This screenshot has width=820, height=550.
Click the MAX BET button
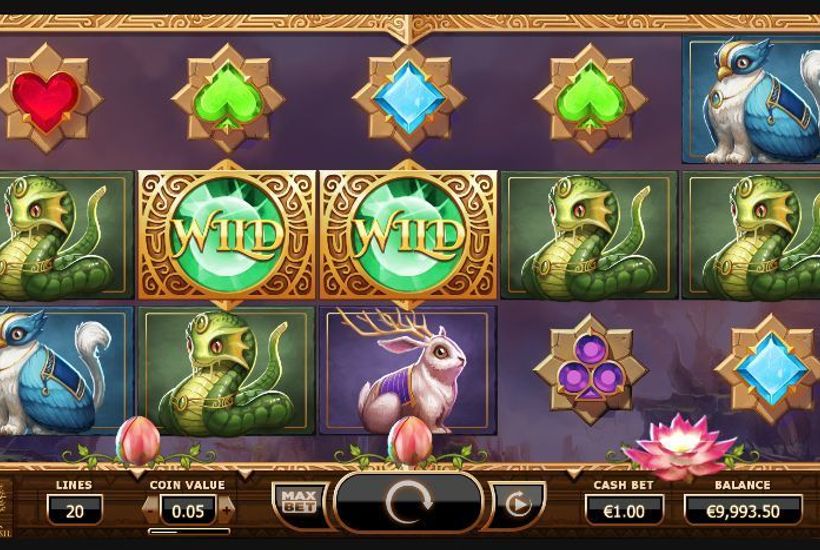[299, 502]
